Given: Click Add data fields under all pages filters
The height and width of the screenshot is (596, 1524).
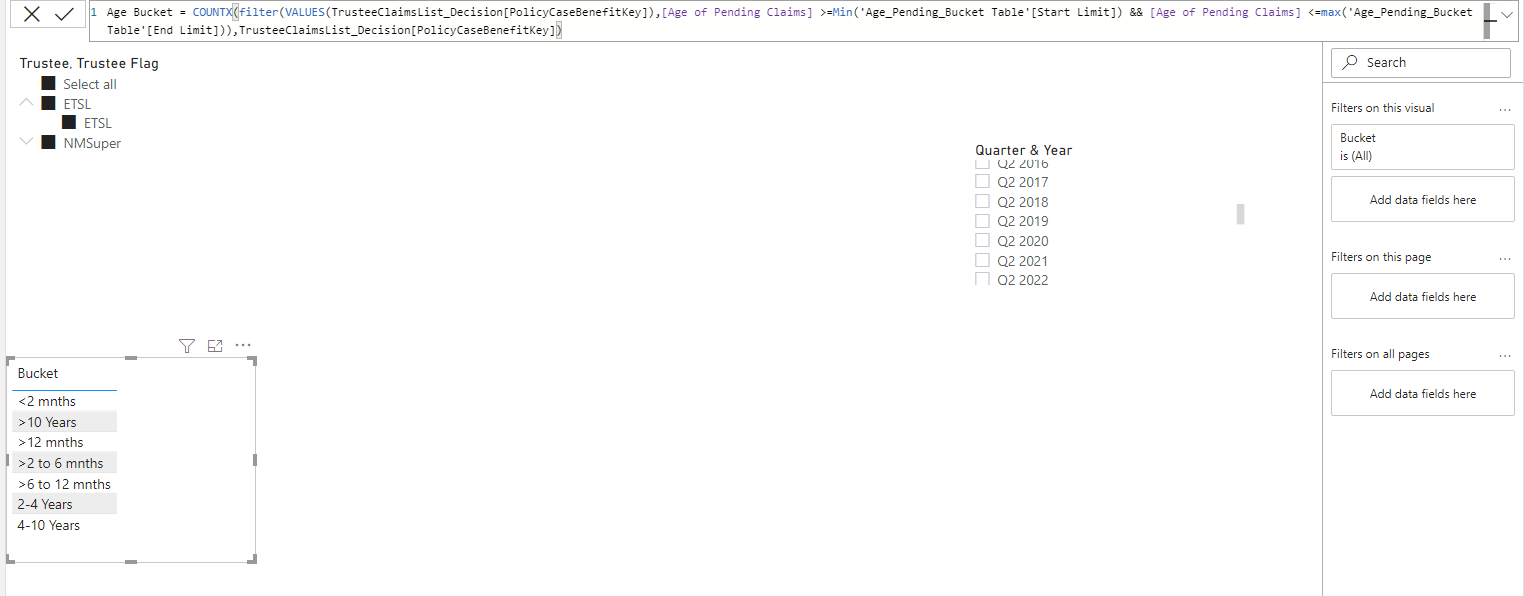Looking at the screenshot, I should [x=1422, y=394].
